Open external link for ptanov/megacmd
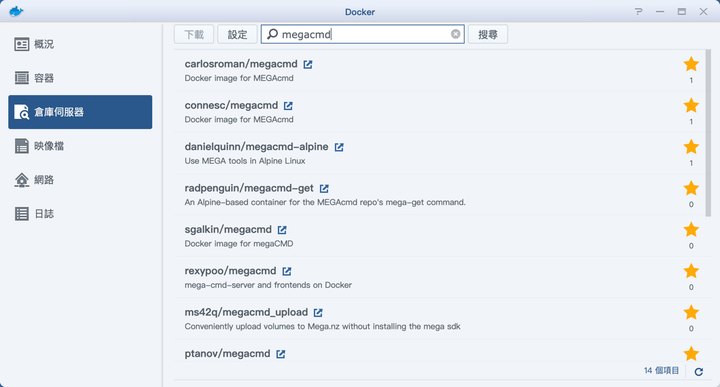720x387 pixels. [281, 353]
